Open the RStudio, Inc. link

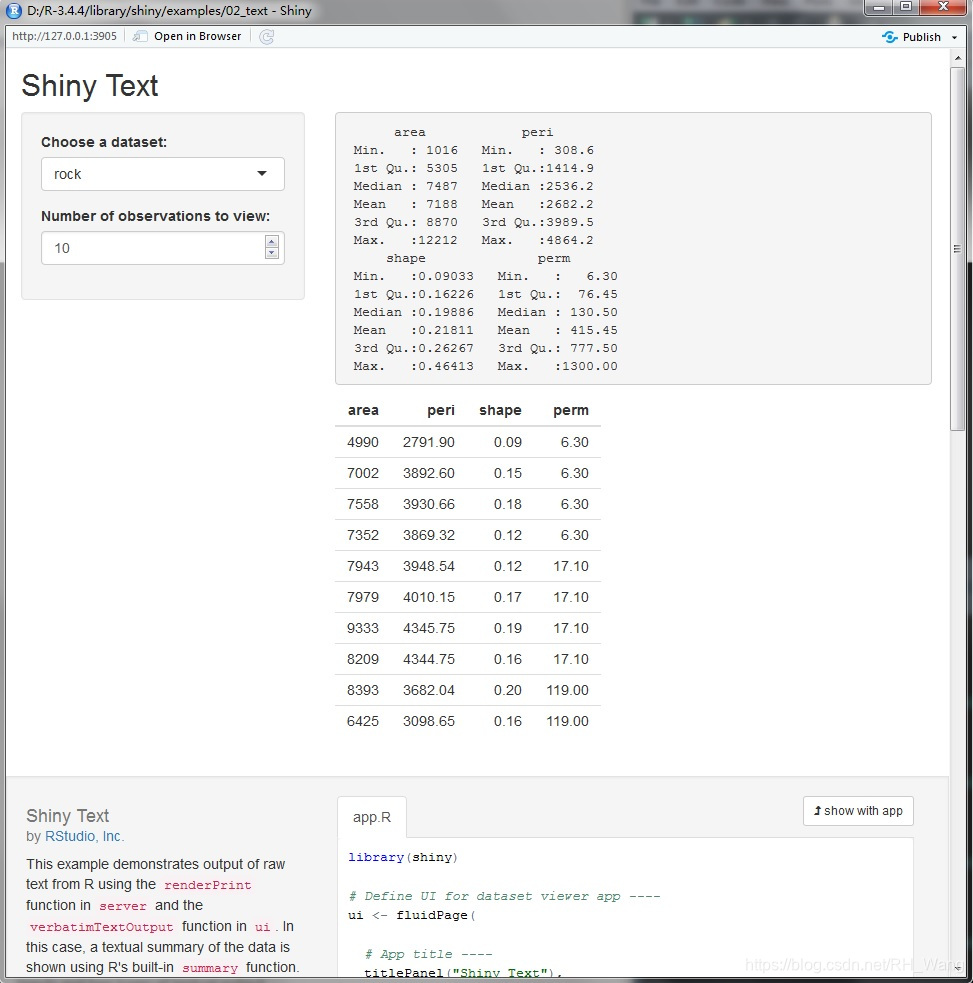(x=85, y=836)
